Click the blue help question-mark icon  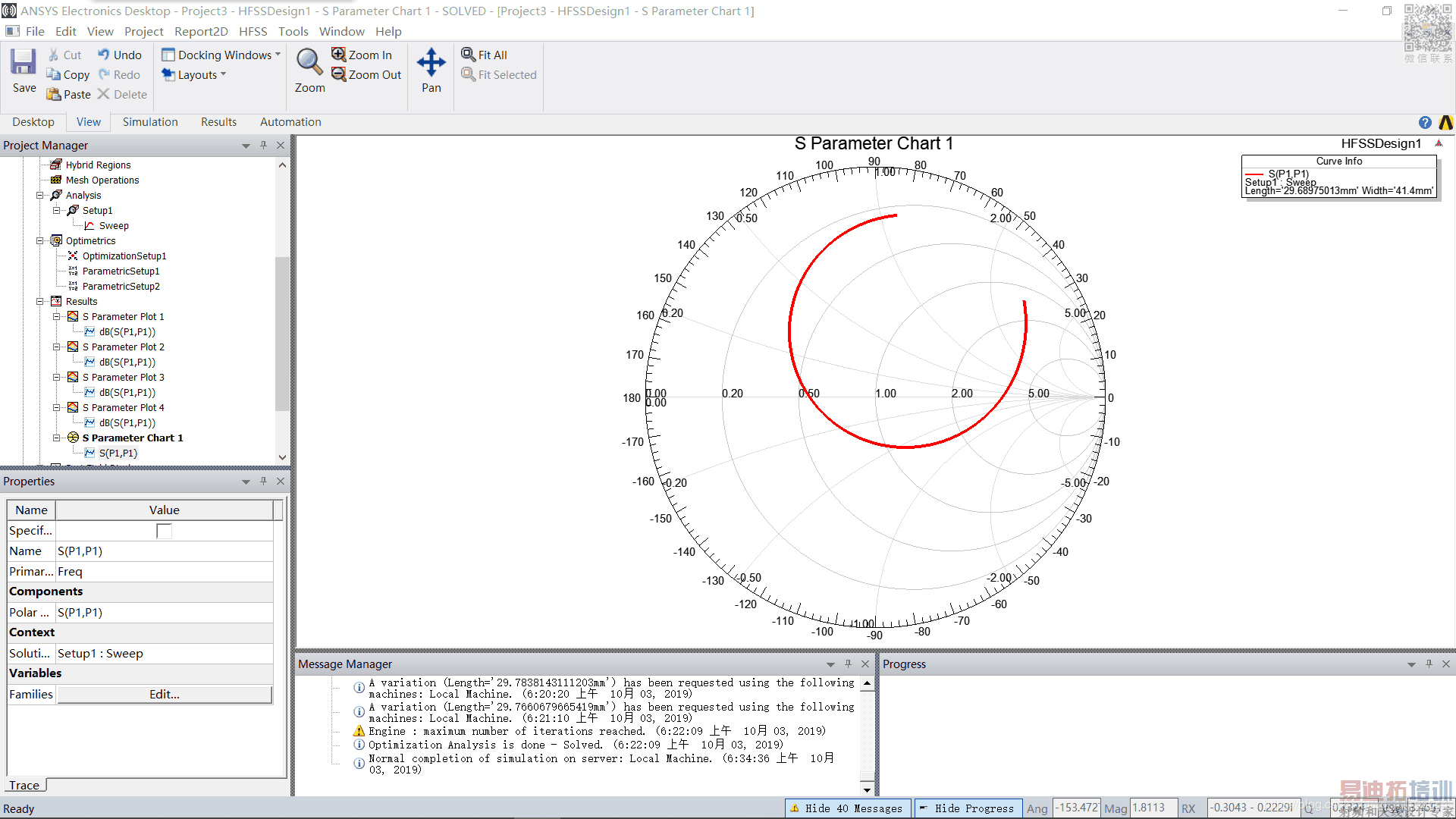tap(1425, 123)
